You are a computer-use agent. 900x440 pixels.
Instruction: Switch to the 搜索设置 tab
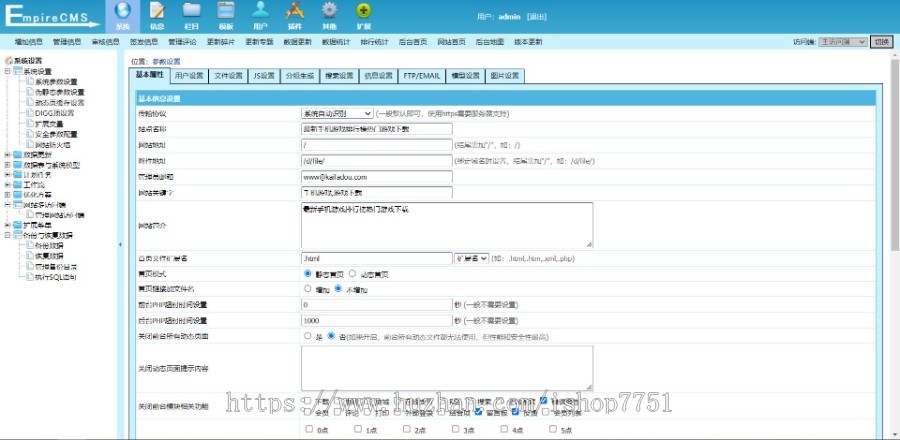[339, 76]
